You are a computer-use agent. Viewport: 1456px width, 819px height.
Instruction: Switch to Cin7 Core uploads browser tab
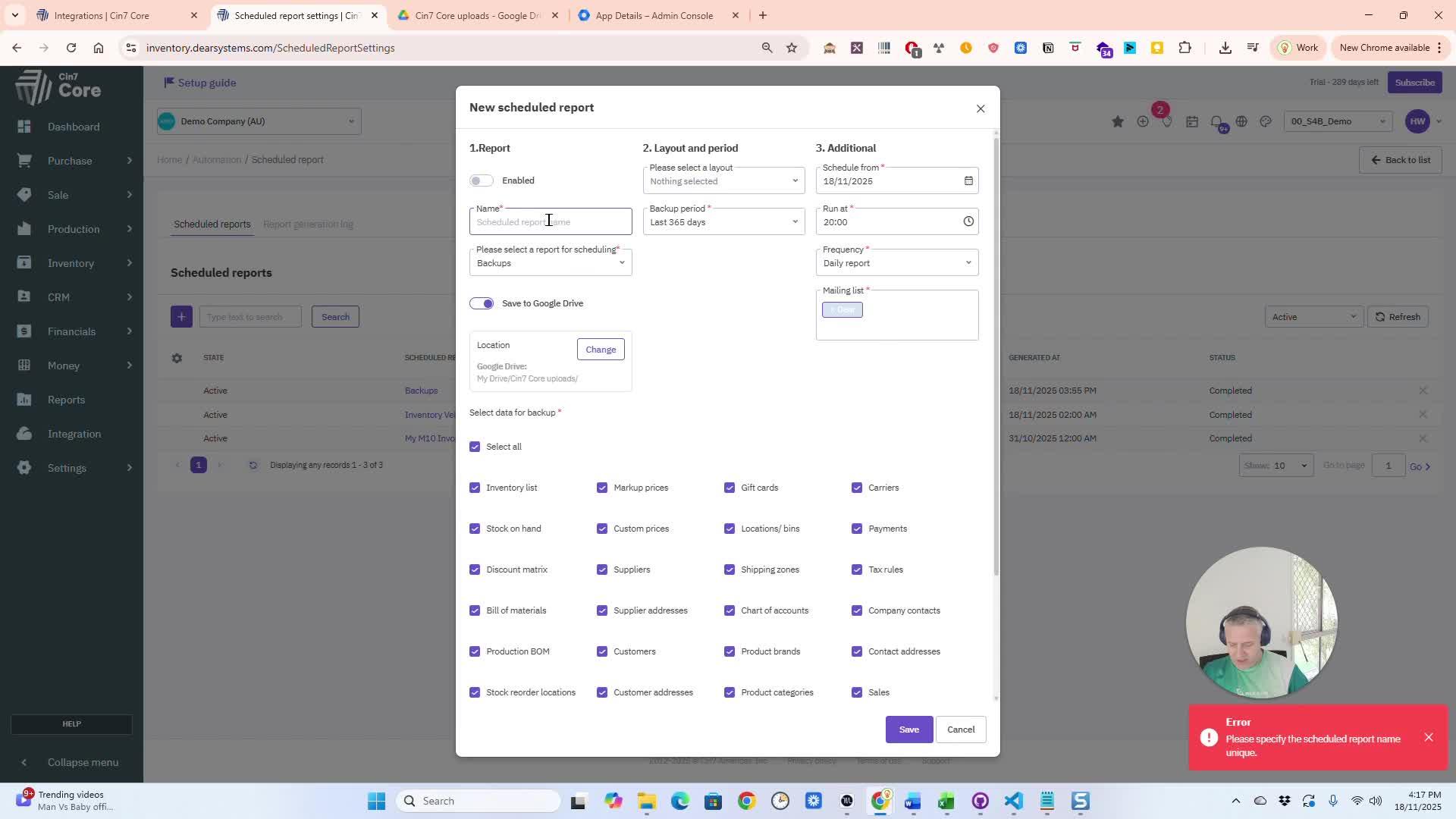(x=476, y=15)
